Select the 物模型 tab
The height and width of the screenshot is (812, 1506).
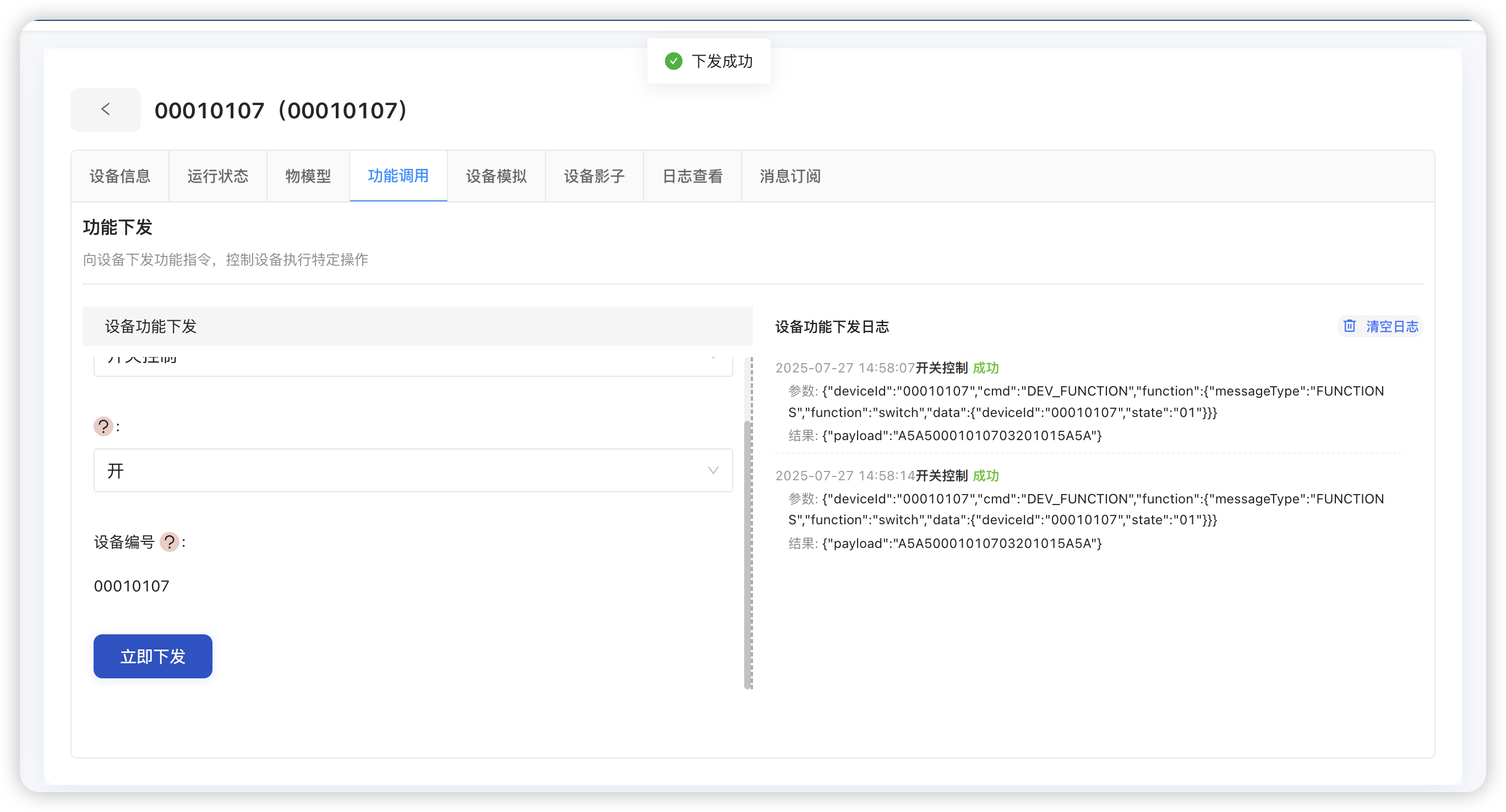308,176
